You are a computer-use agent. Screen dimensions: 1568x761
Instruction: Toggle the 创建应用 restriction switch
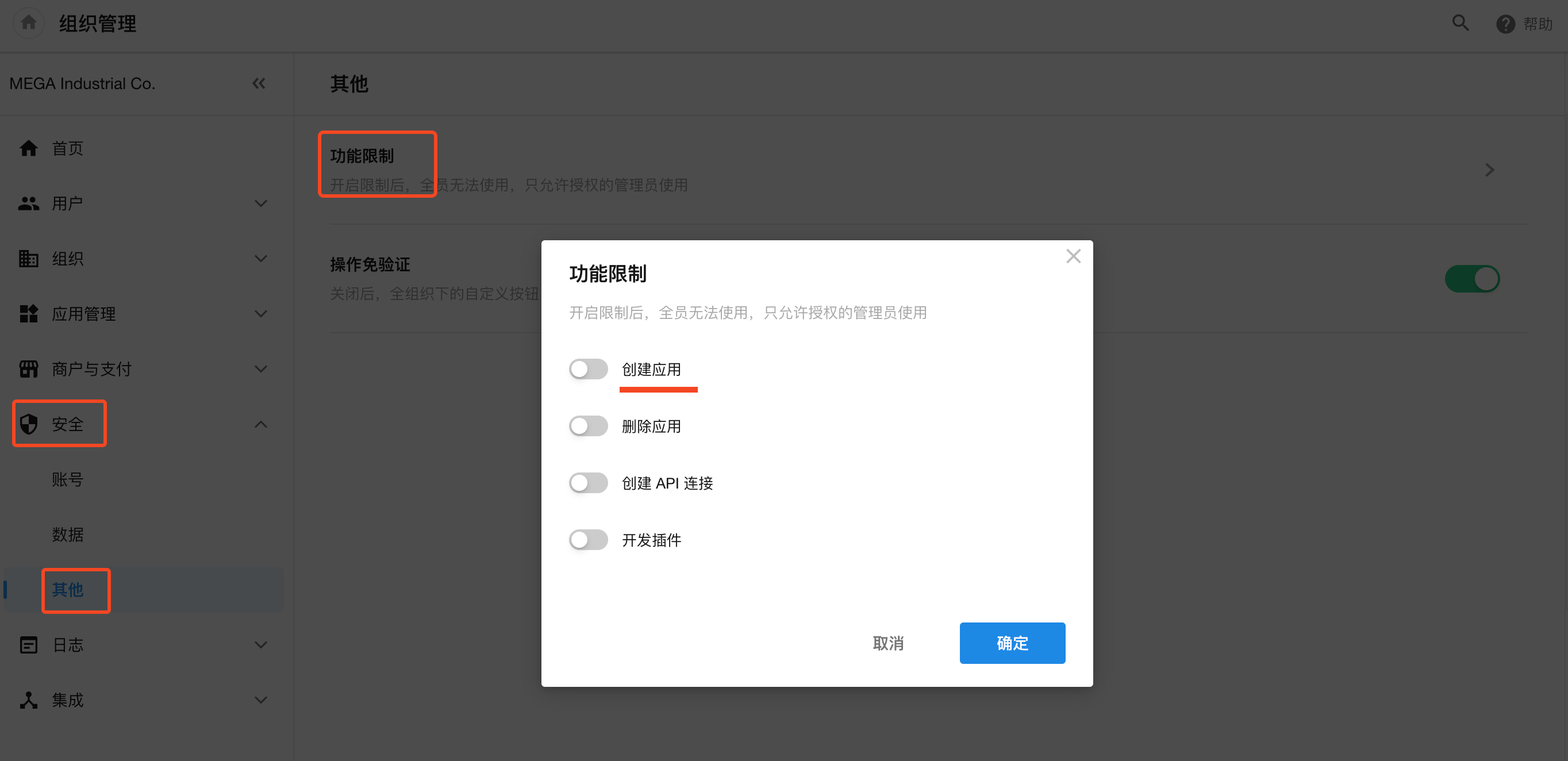[588, 369]
